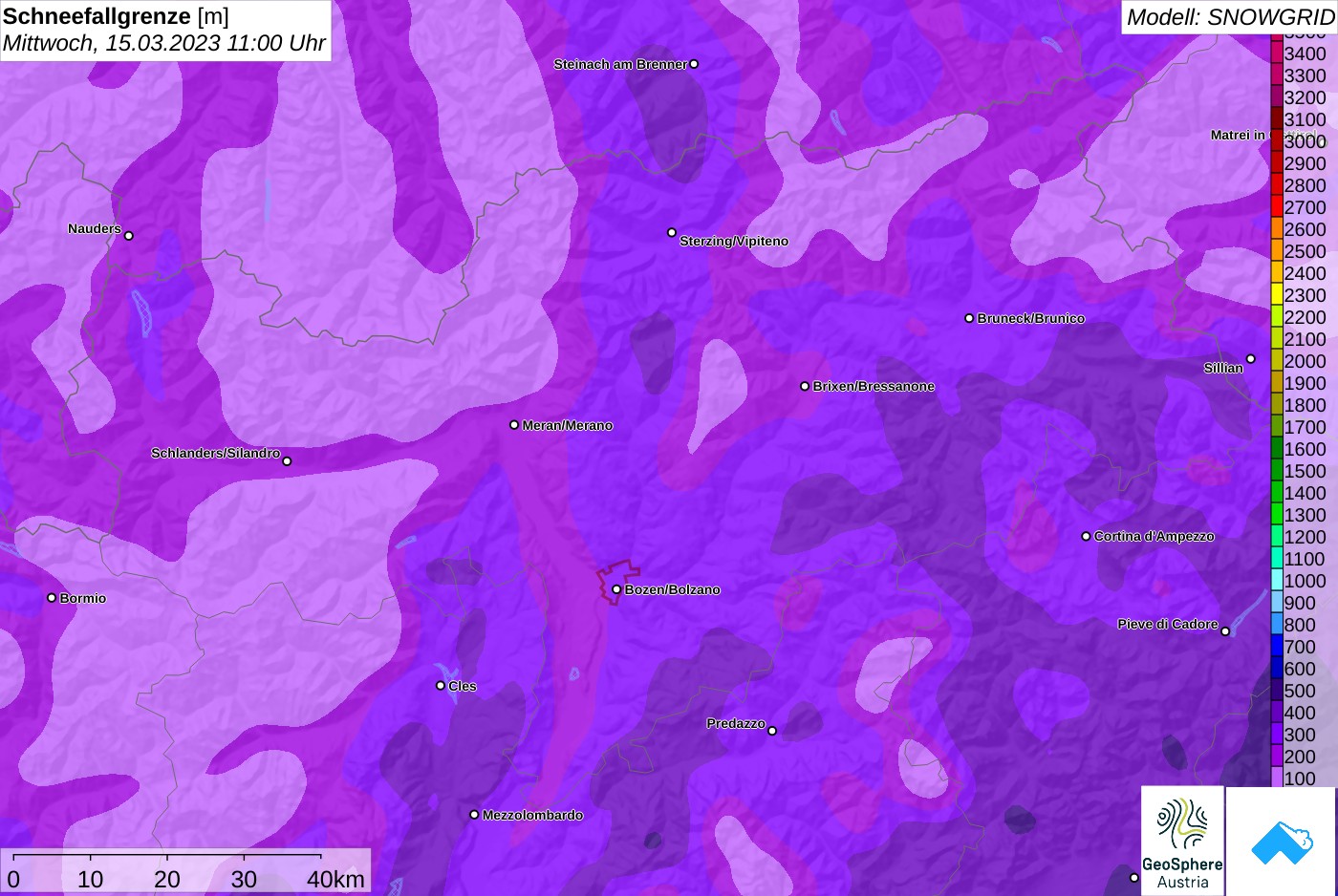This screenshot has width=1338, height=896.
Task: Click the Cles location marker
Action: tap(441, 686)
